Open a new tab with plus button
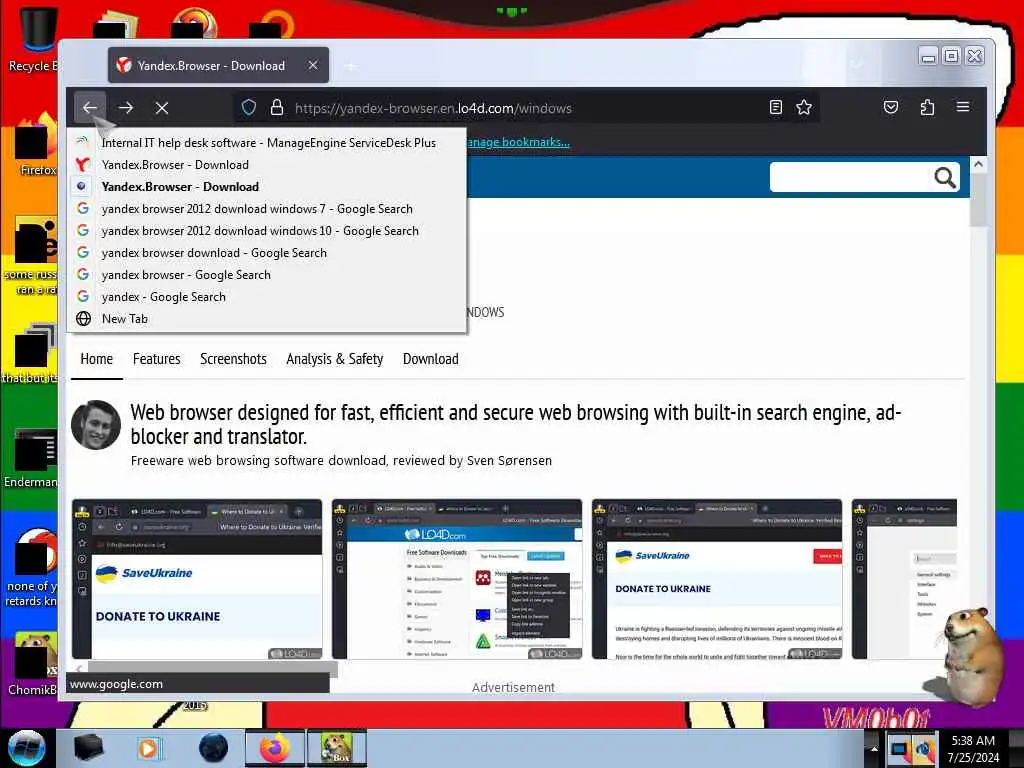 click(351, 65)
